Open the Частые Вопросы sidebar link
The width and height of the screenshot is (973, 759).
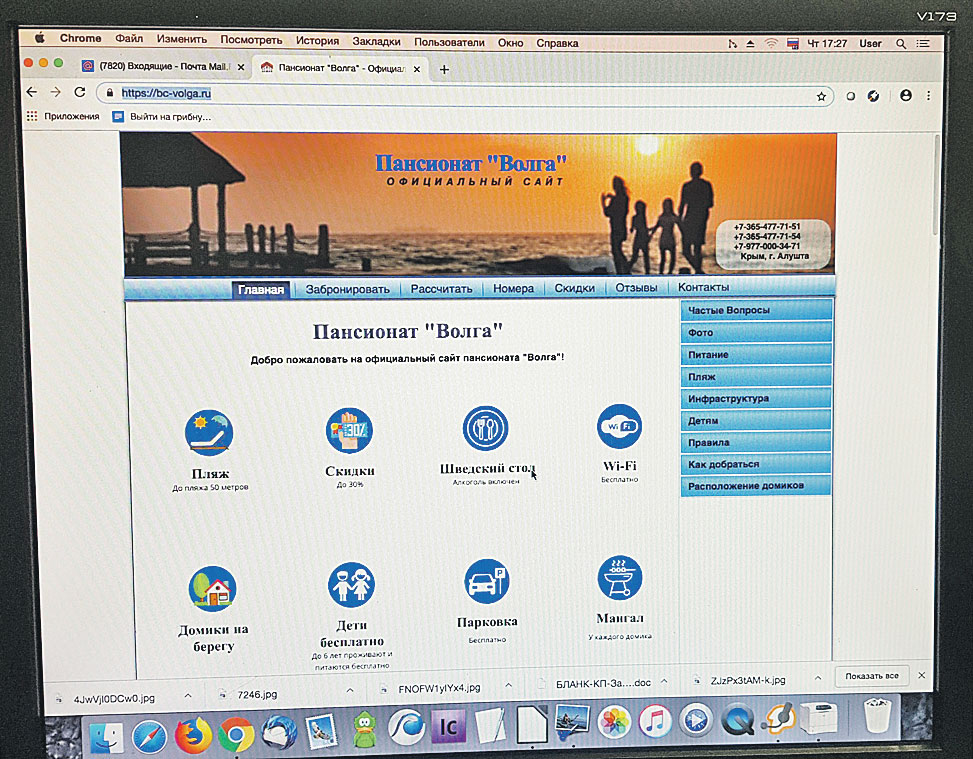[755, 311]
